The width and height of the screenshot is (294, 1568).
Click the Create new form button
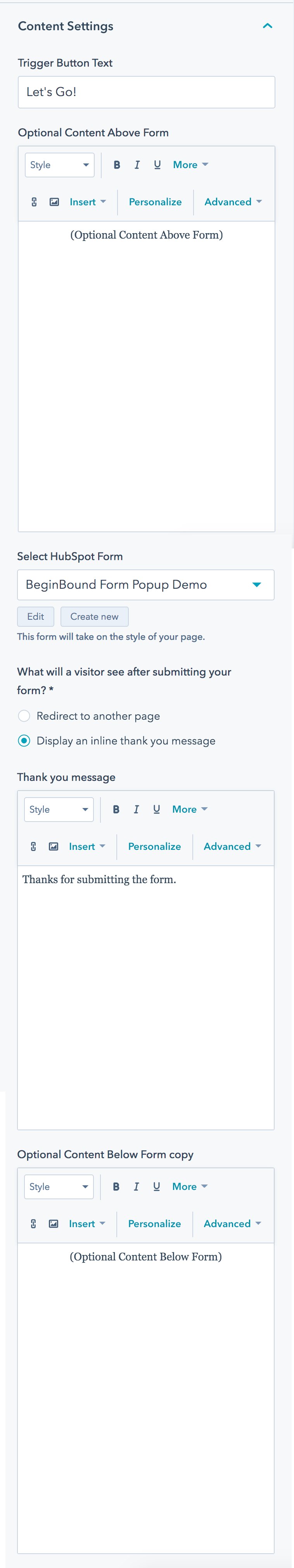point(95,617)
